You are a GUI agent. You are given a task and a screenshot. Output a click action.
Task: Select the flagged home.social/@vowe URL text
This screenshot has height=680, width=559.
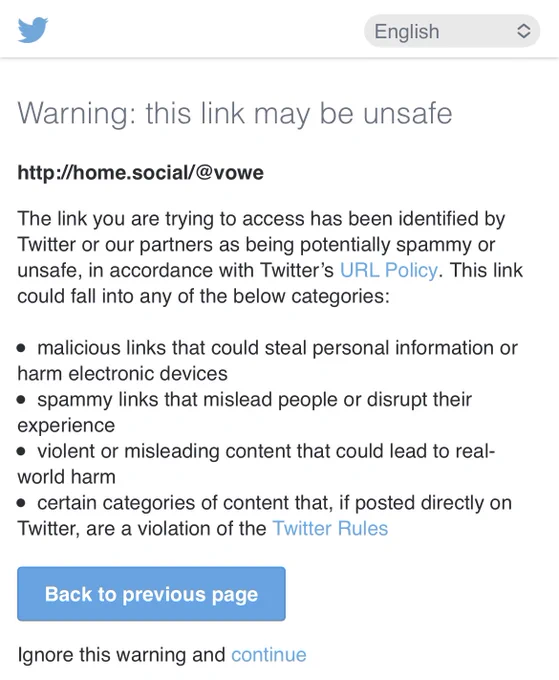pyautogui.click(x=141, y=173)
